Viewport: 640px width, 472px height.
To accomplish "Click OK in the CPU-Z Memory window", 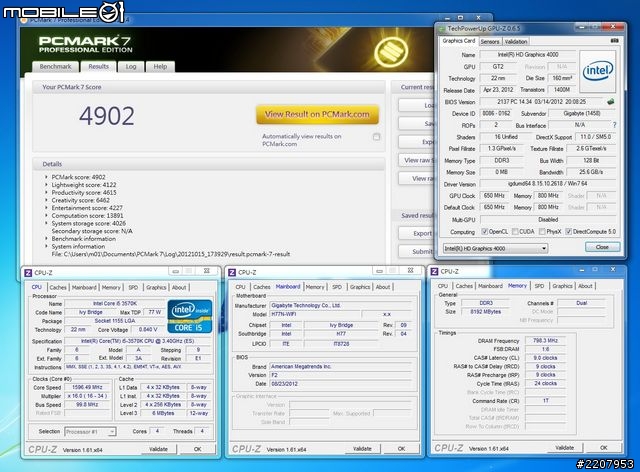I will 604,448.
